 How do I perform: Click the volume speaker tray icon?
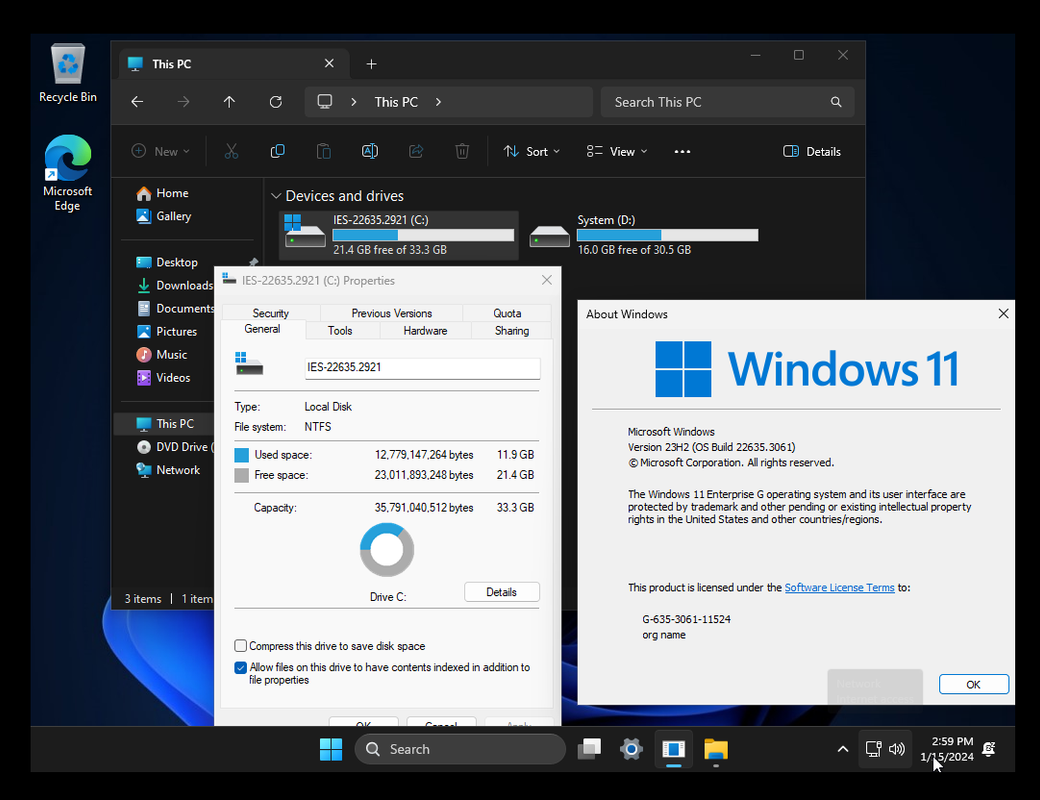897,750
